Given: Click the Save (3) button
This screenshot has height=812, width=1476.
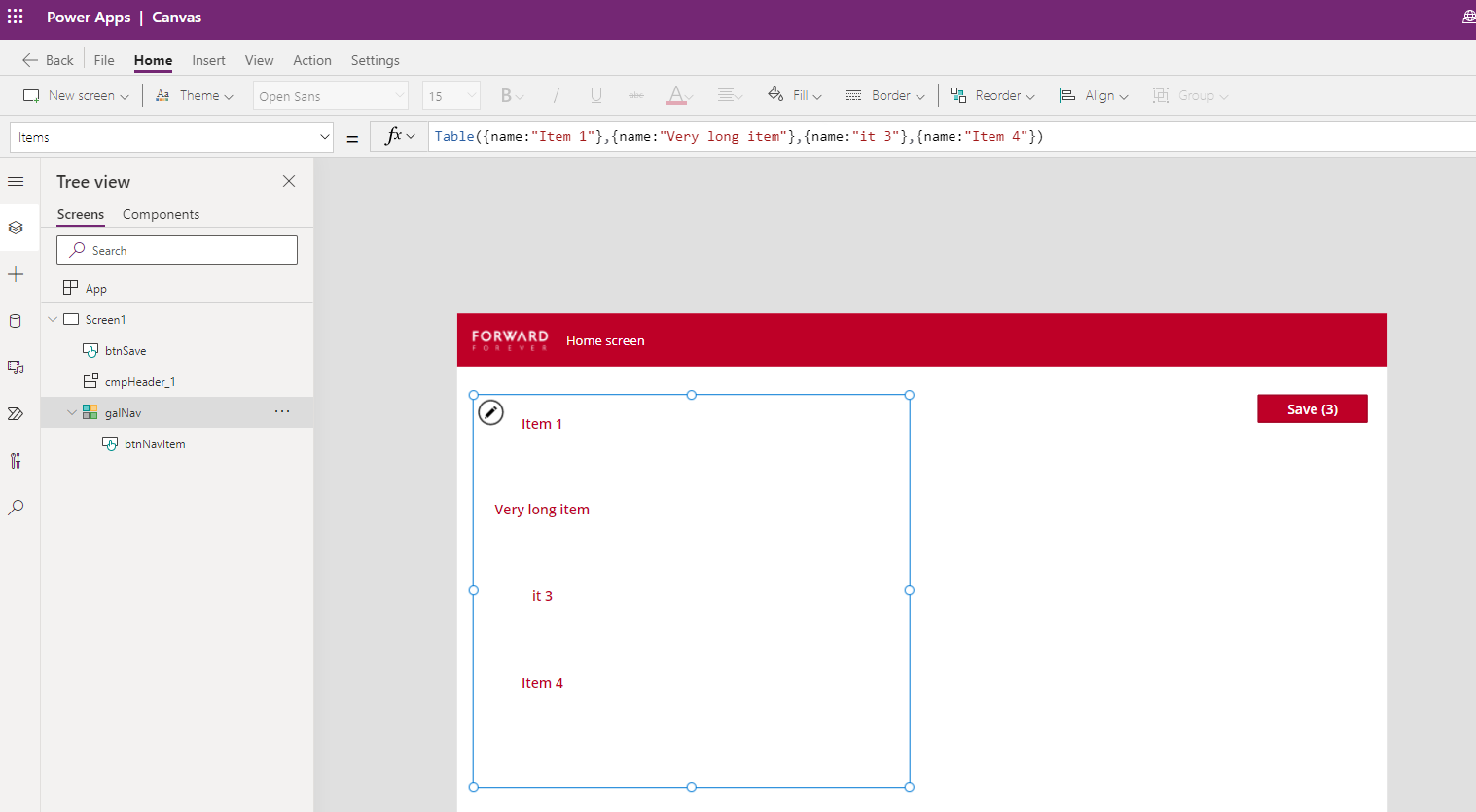Looking at the screenshot, I should tap(1312, 409).
